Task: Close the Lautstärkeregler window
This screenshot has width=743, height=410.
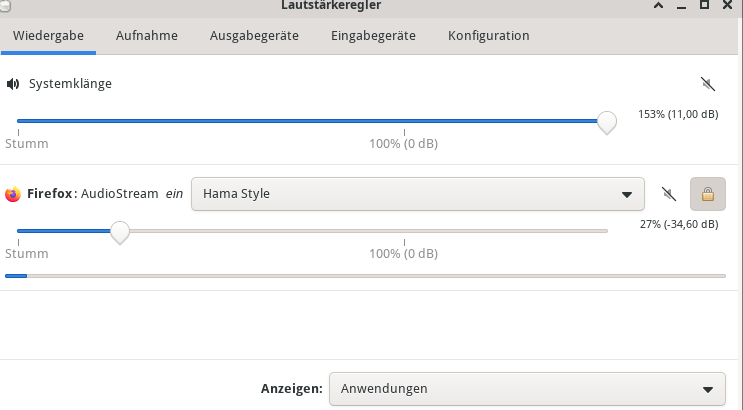Action: coord(729,6)
